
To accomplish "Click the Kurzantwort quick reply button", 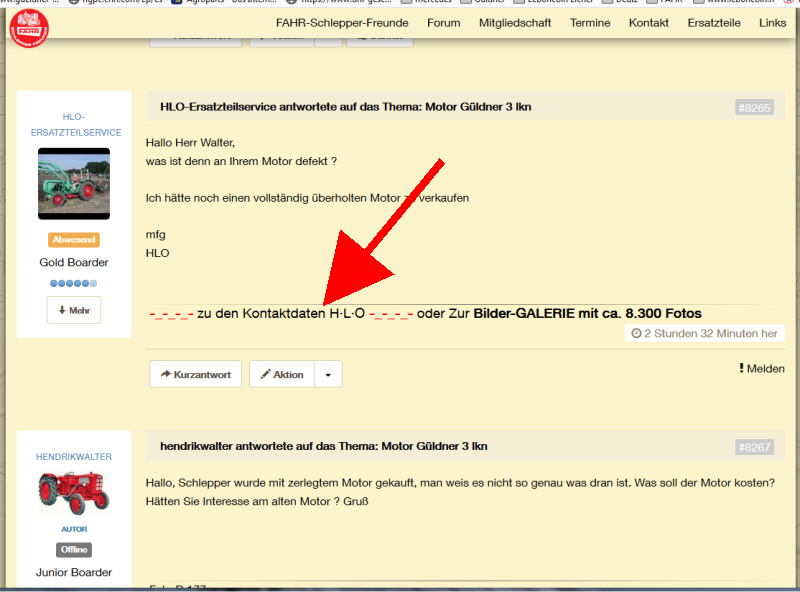I will click(195, 375).
